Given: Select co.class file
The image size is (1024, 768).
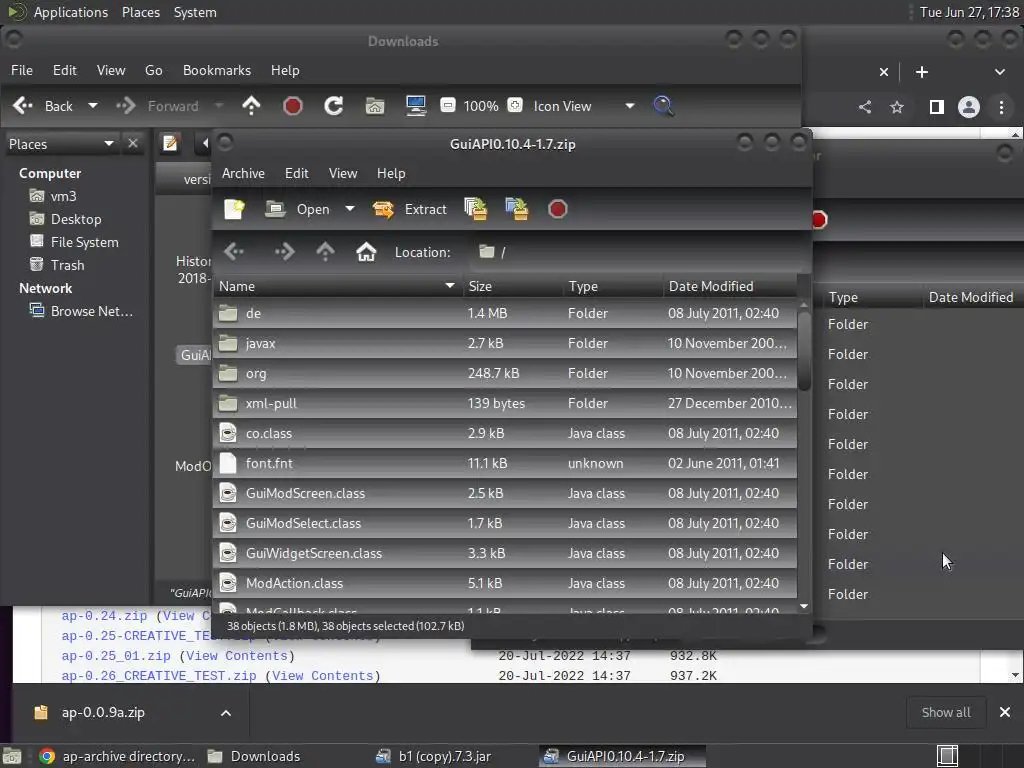Looking at the screenshot, I should click(x=505, y=434).
